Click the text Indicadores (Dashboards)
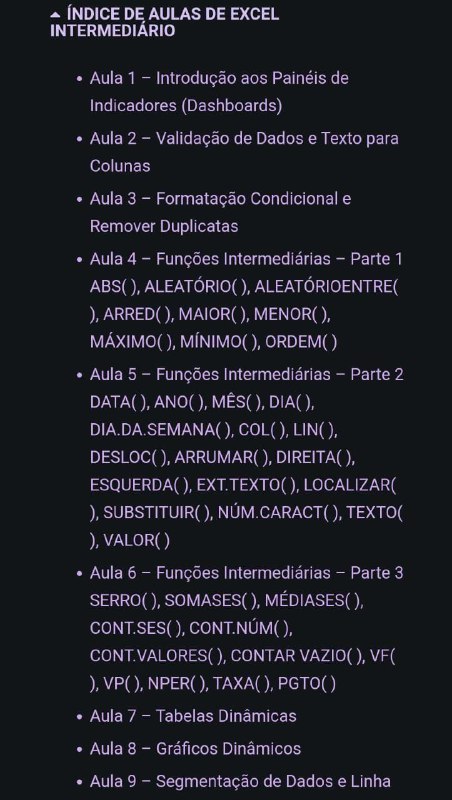The width and height of the screenshot is (452, 800). (x=186, y=106)
